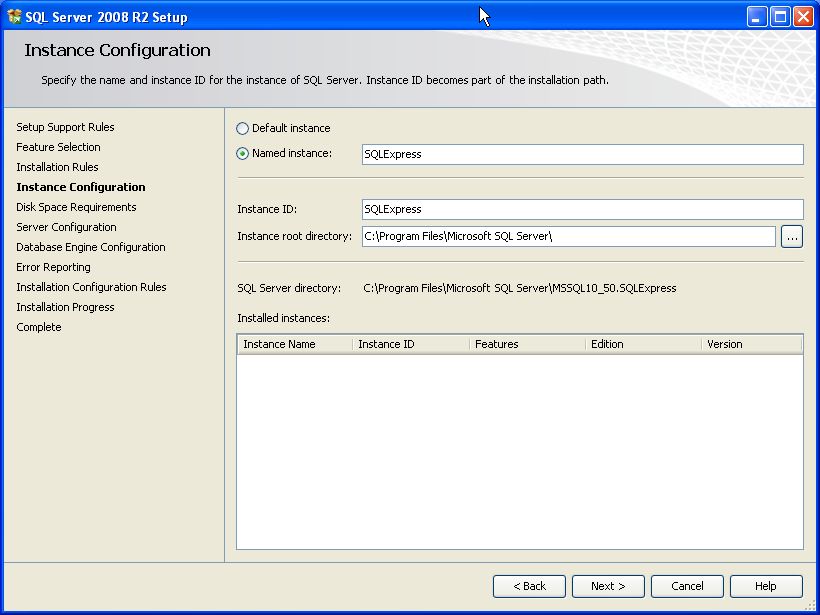
Task: Click the Features column header
Action: click(526, 344)
